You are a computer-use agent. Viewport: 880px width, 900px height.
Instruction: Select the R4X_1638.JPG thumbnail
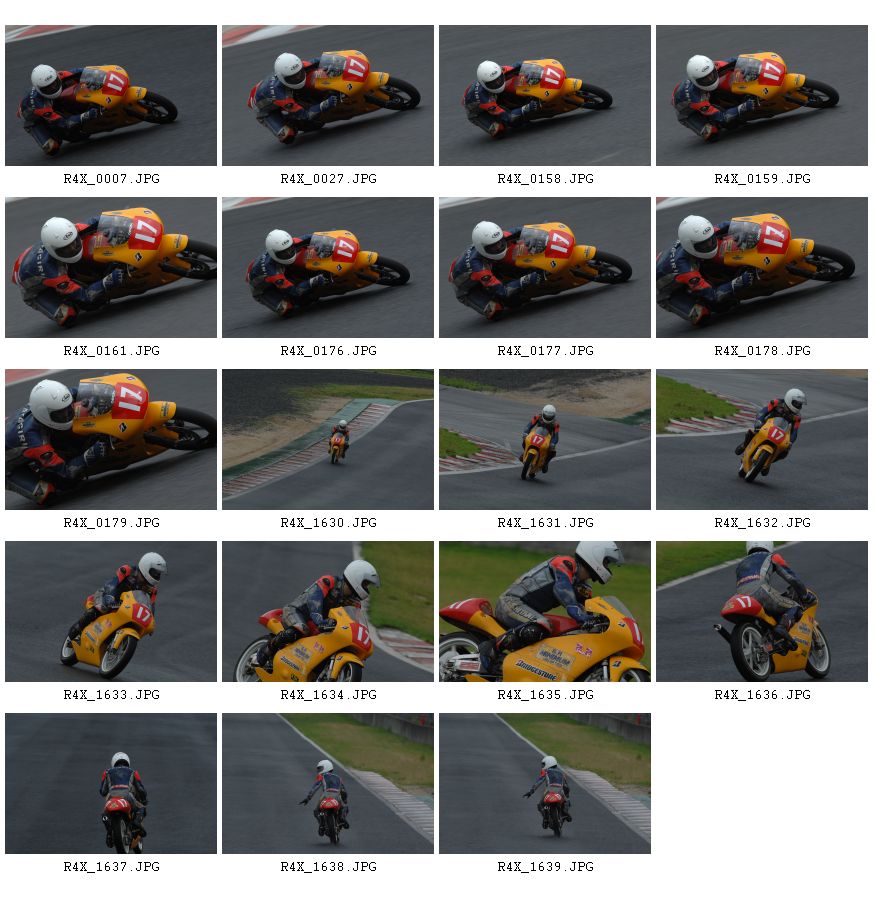coord(328,783)
